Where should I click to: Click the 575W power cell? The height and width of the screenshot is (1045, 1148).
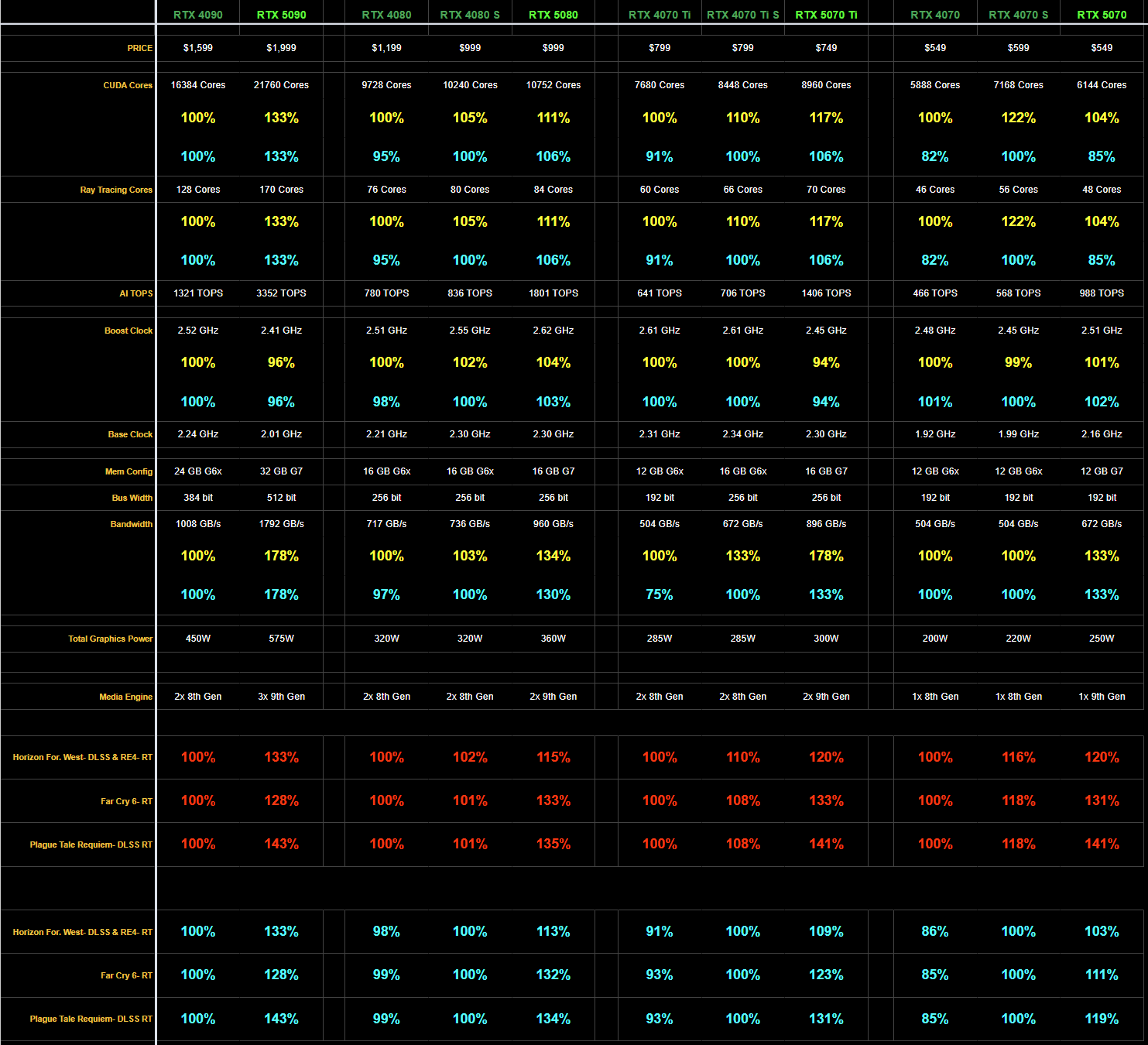281,639
